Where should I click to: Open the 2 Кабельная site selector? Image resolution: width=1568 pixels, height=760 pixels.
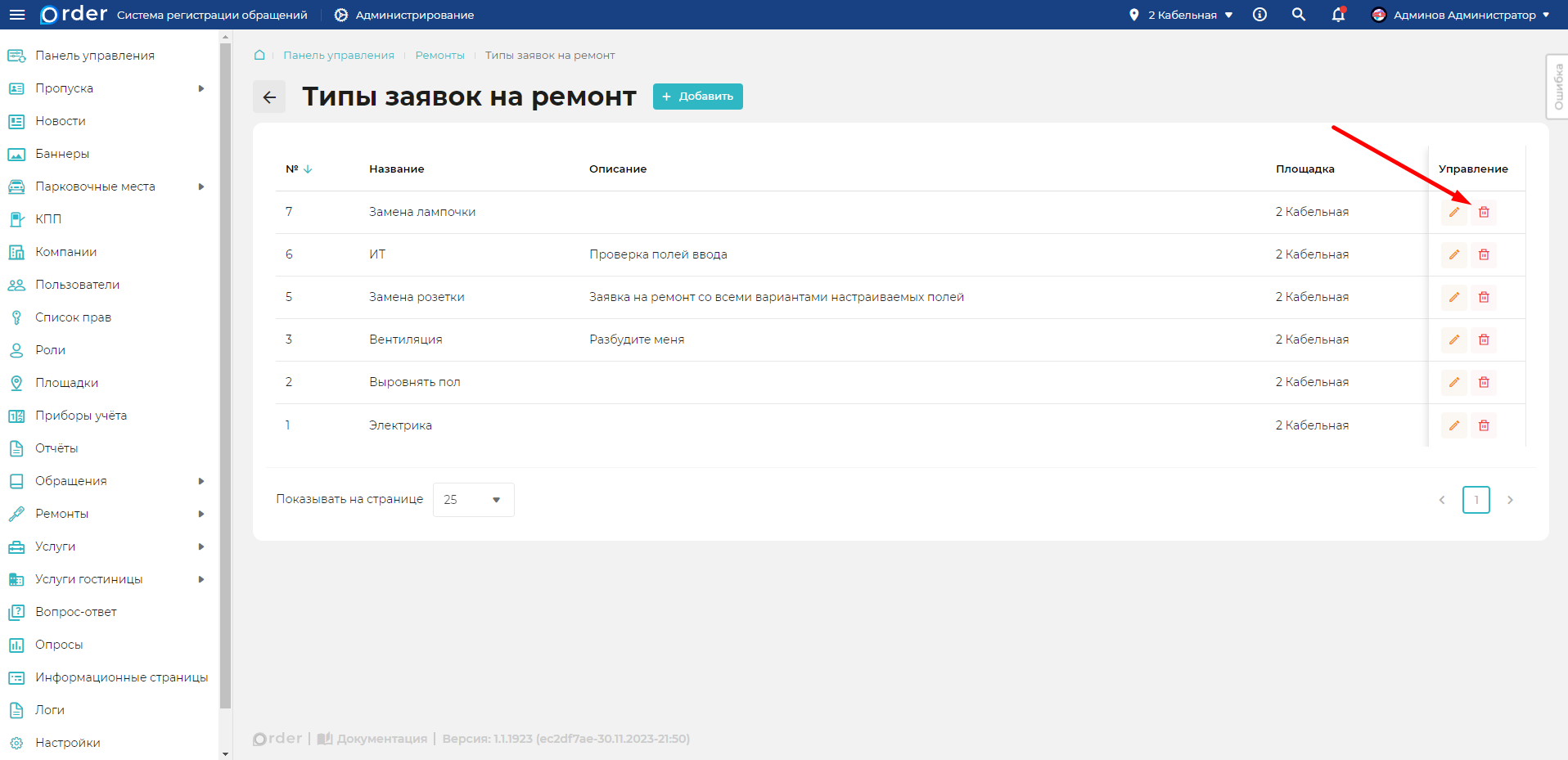tap(1181, 15)
